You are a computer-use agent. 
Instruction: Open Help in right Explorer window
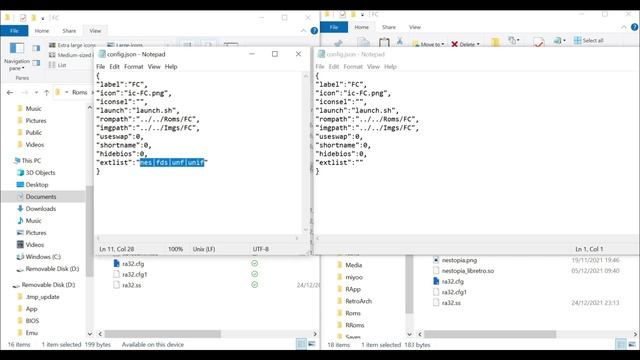(x=634, y=27)
